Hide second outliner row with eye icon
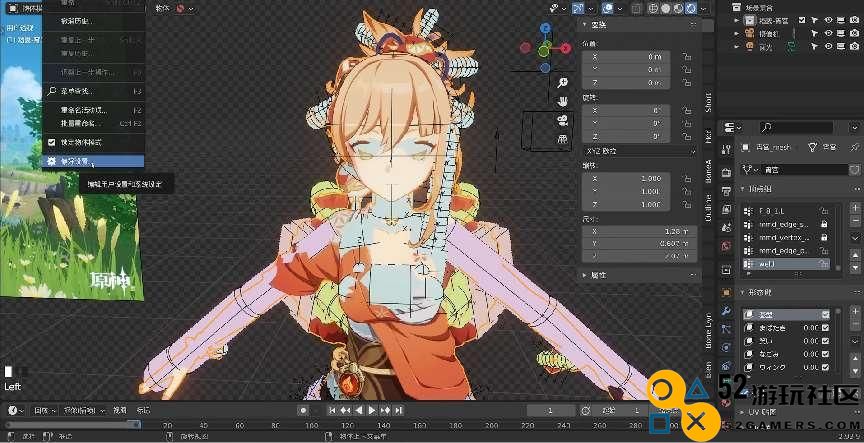Image resolution: width=864 pixels, height=443 pixels. pos(828,34)
